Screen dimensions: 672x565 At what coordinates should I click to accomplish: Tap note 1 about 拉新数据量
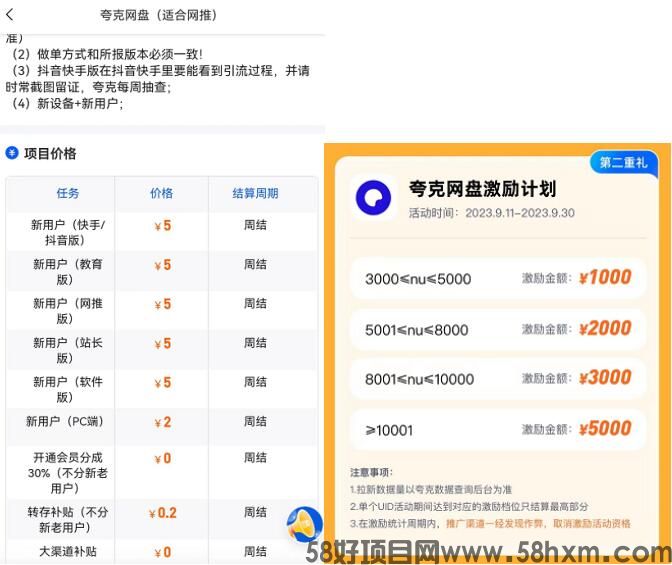point(431,490)
